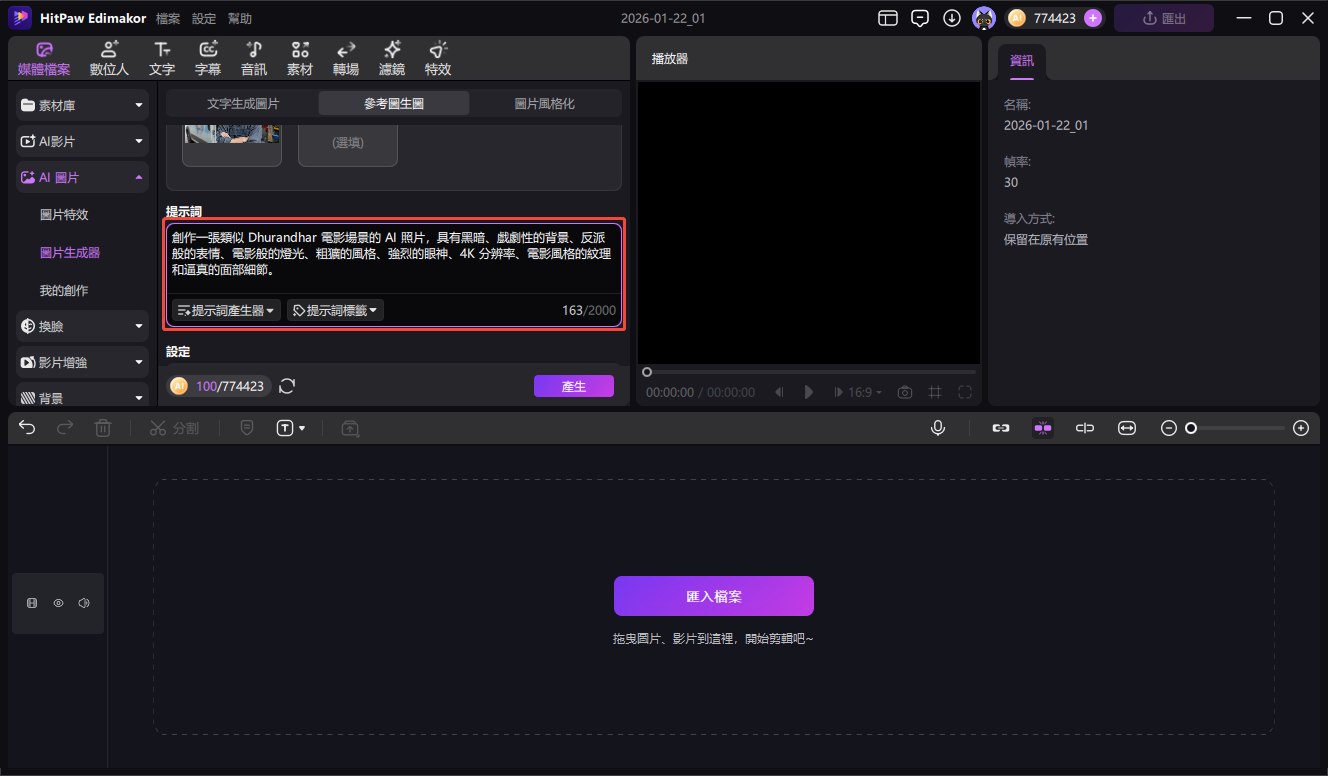Take a snapshot with the camera icon
The width and height of the screenshot is (1328, 776).
(x=905, y=392)
